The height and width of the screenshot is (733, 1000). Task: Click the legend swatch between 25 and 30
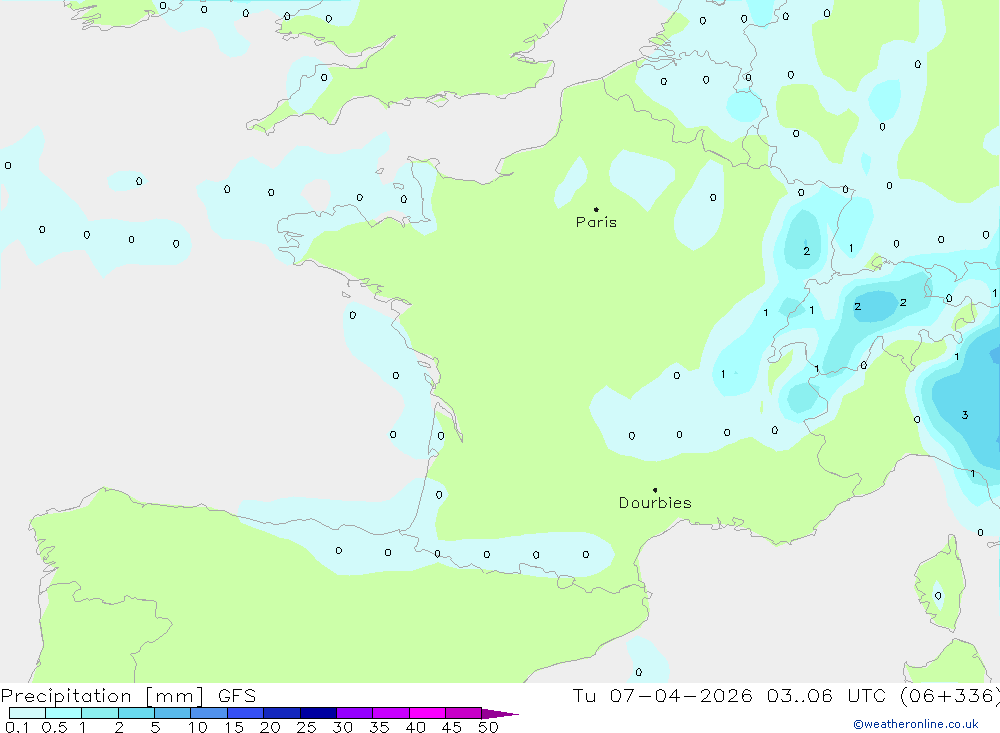318,713
